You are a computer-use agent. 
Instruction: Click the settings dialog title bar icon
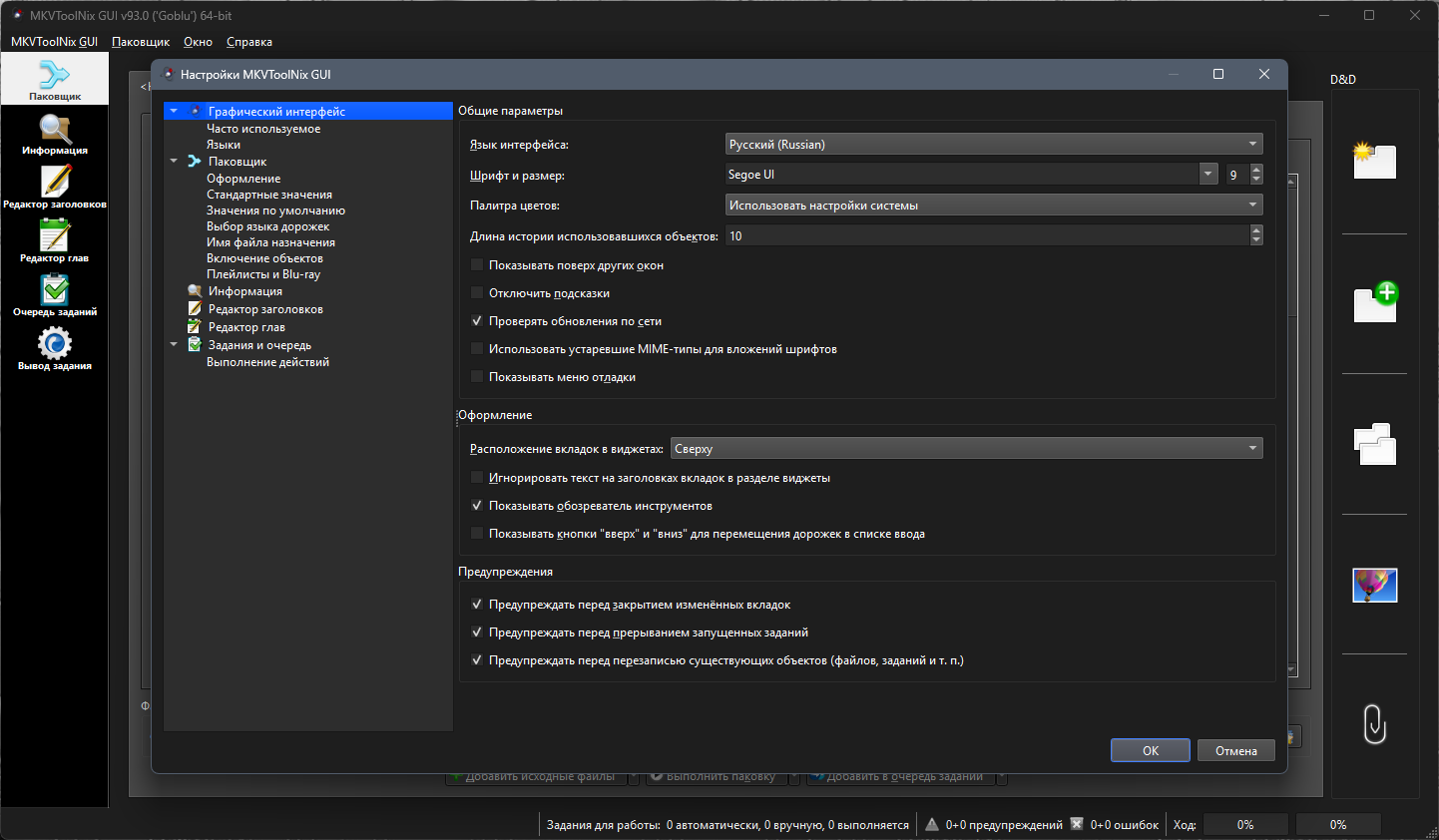168,74
